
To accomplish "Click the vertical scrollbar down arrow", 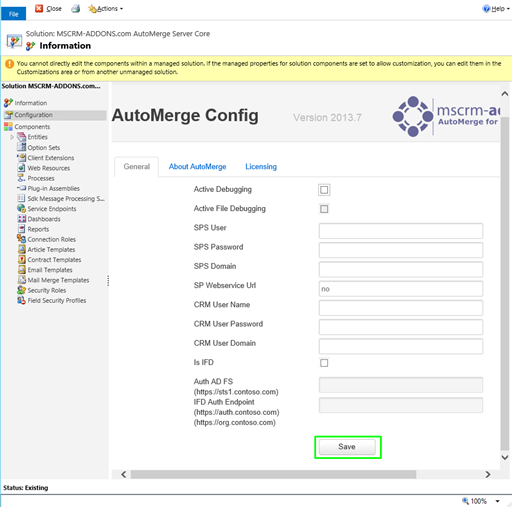I will point(505,457).
